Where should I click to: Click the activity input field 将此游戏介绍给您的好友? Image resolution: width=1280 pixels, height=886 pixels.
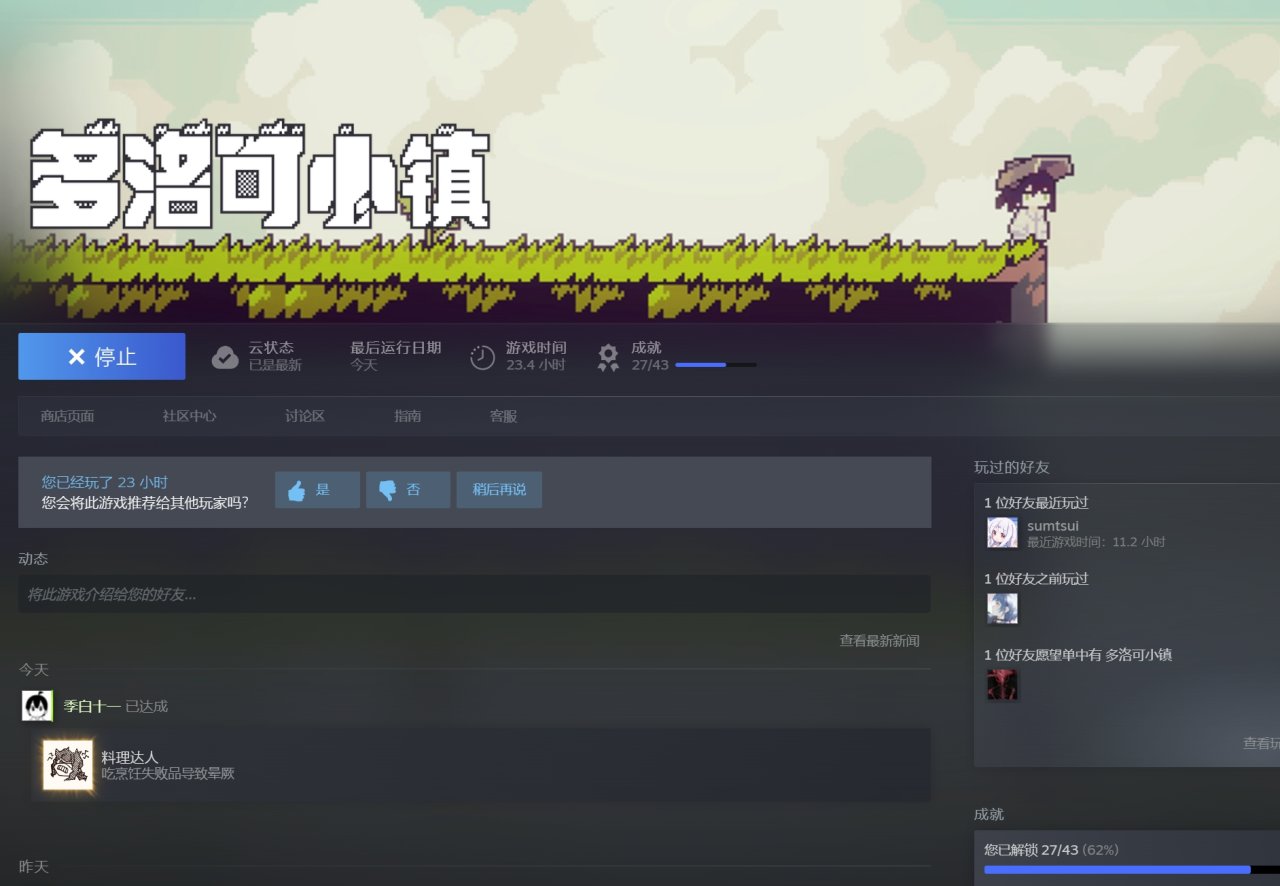[x=474, y=594]
